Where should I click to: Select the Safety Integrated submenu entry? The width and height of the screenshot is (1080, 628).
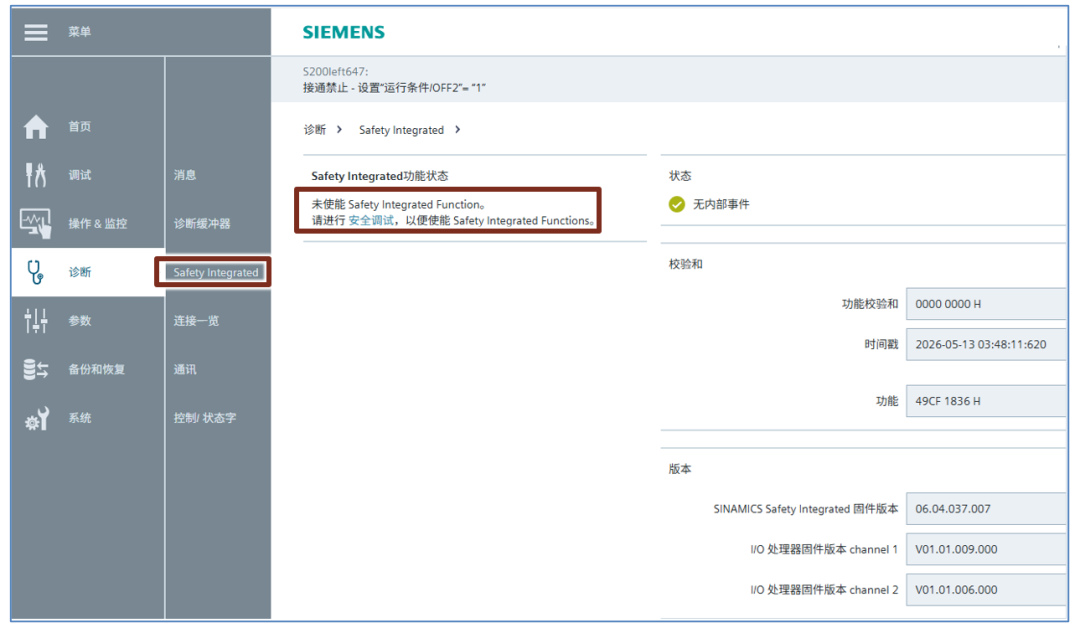tap(216, 272)
